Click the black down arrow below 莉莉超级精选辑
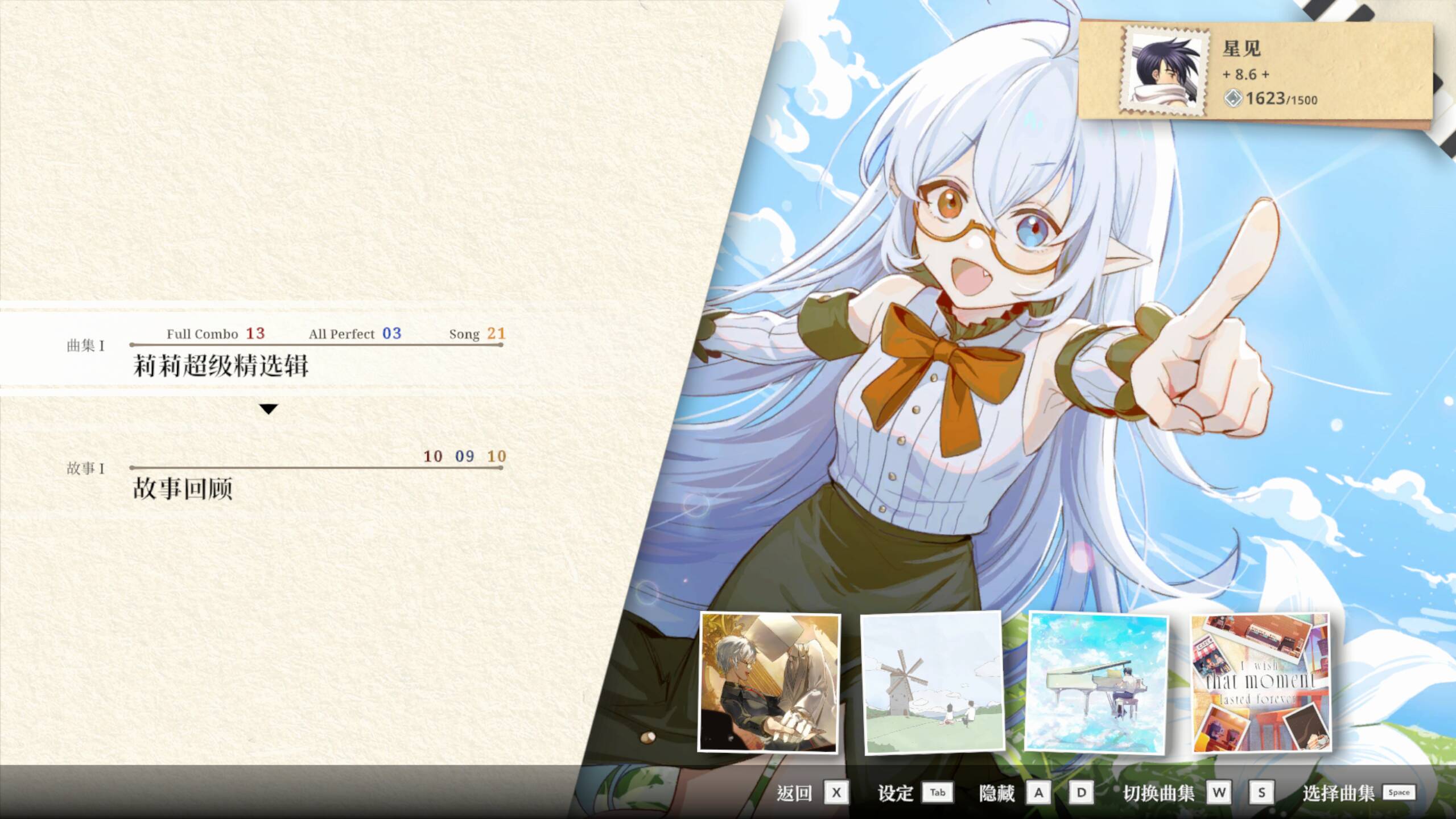This screenshot has width=1456, height=819. 268,409
